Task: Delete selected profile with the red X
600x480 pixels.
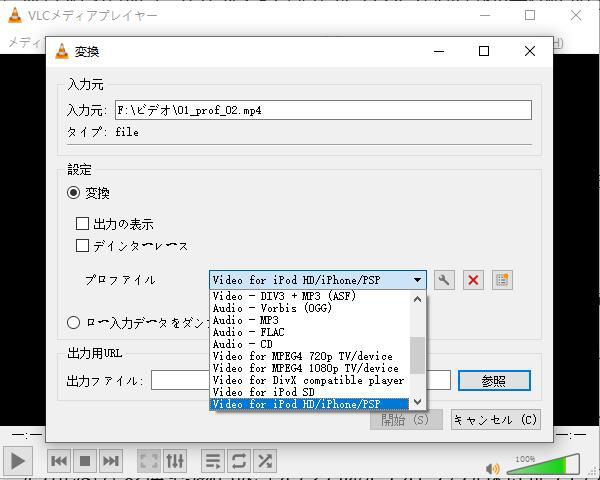Action: click(x=473, y=280)
